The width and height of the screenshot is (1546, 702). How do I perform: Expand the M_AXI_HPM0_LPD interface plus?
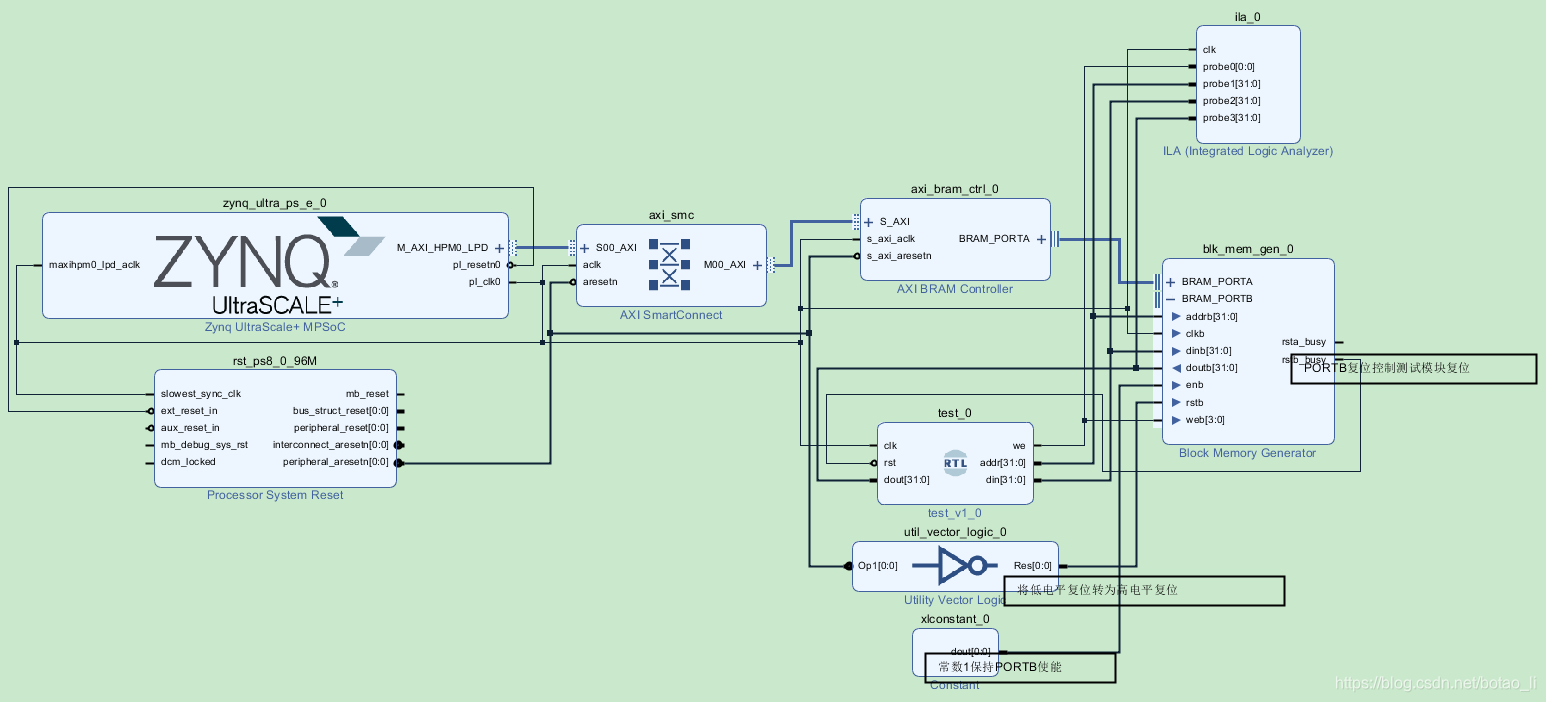pos(499,247)
